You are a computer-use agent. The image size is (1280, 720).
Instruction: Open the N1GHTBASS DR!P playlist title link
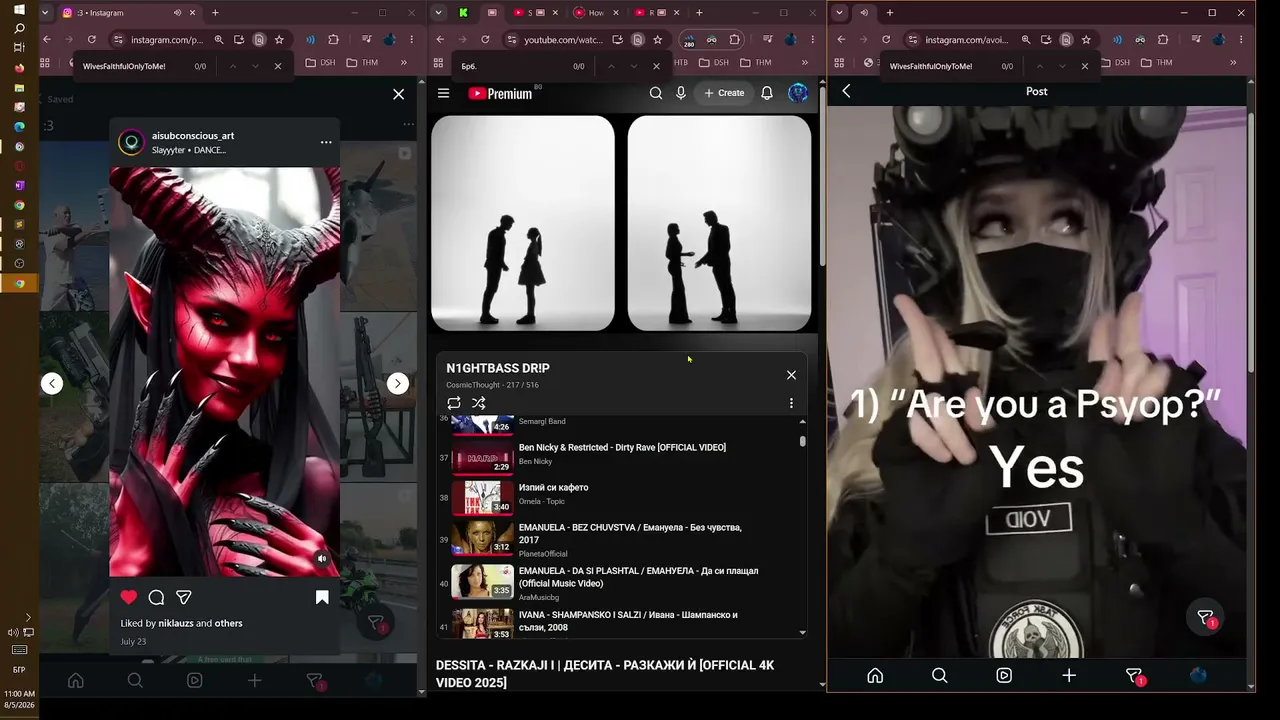(x=498, y=369)
